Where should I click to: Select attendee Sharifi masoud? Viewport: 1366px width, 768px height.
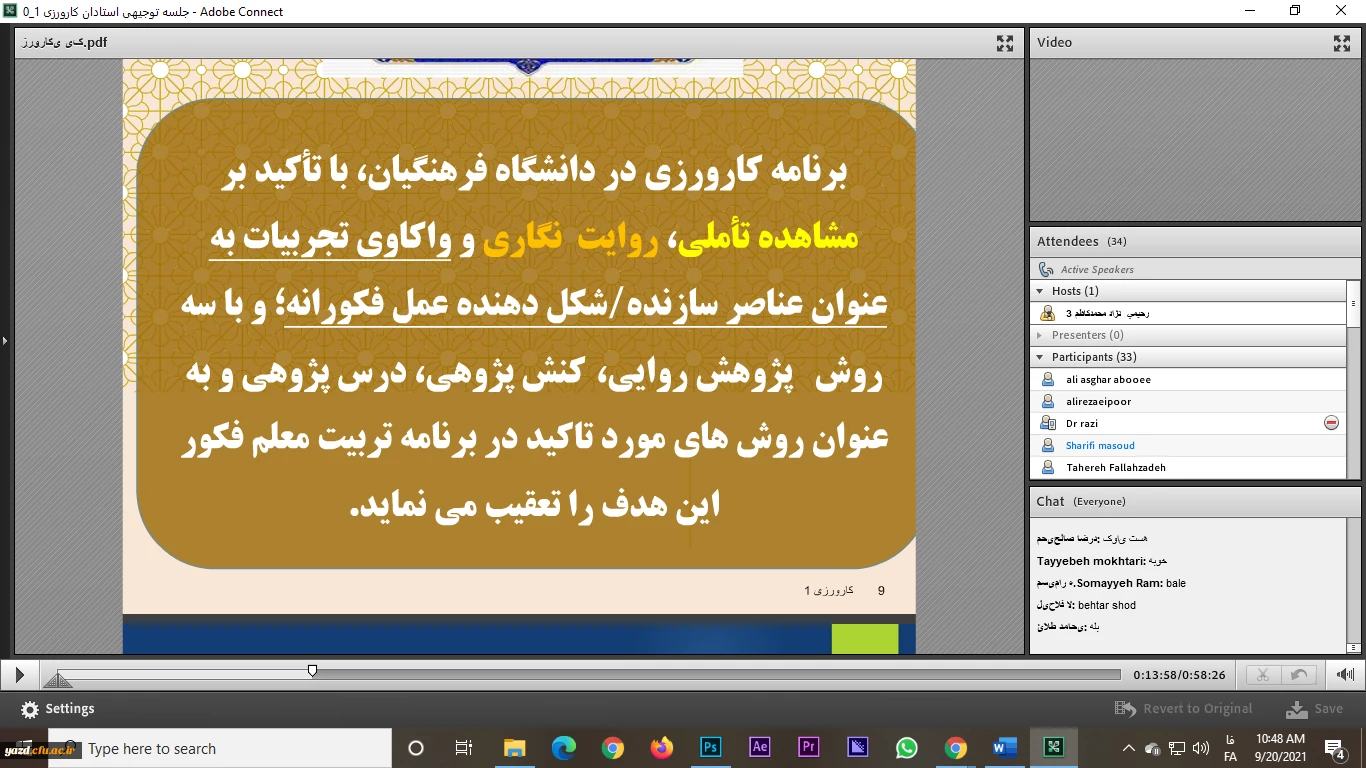[1099, 445]
